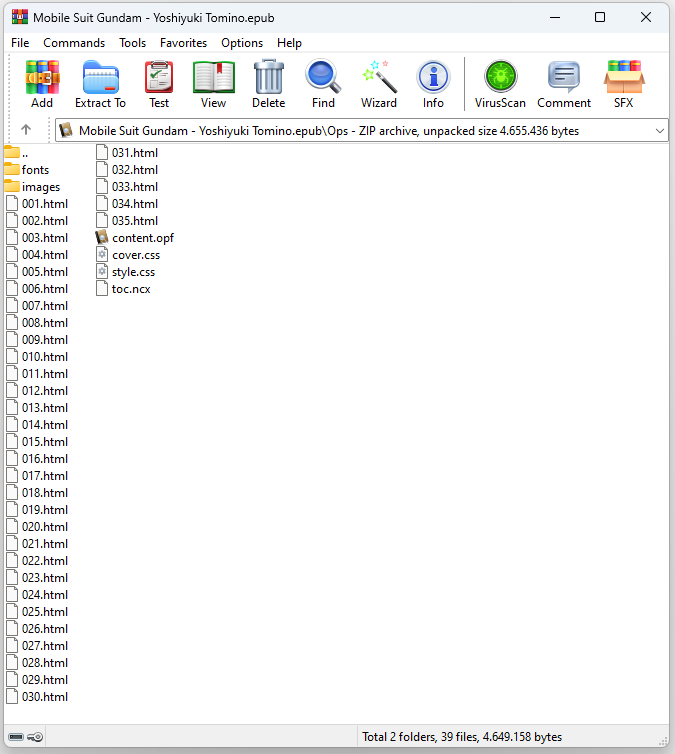The image size is (675, 754).
Task: Click the key password status icon
Action: [35, 737]
